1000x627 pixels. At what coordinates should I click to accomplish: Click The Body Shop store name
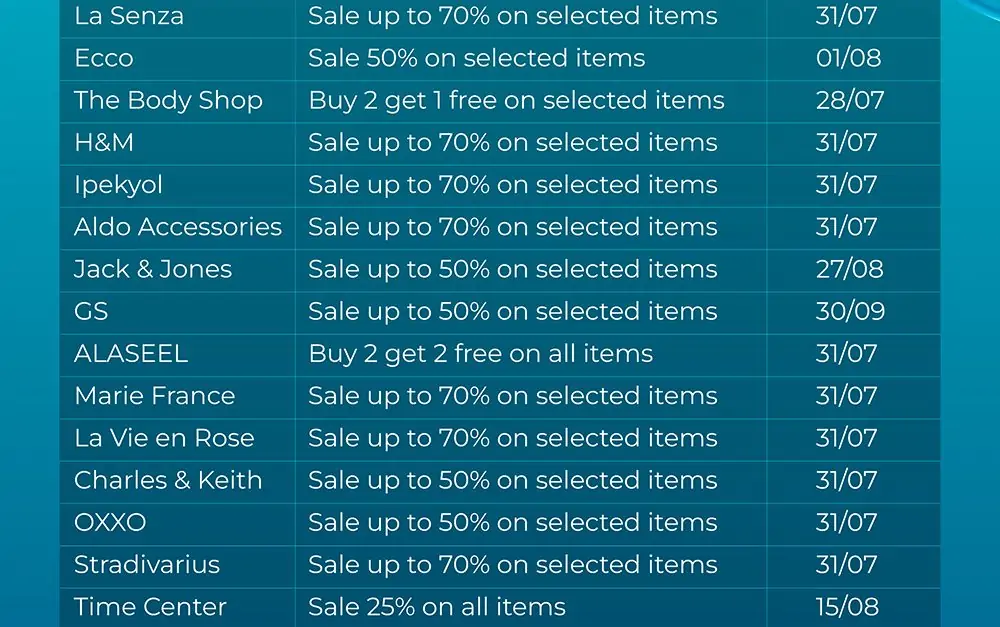coord(168,100)
